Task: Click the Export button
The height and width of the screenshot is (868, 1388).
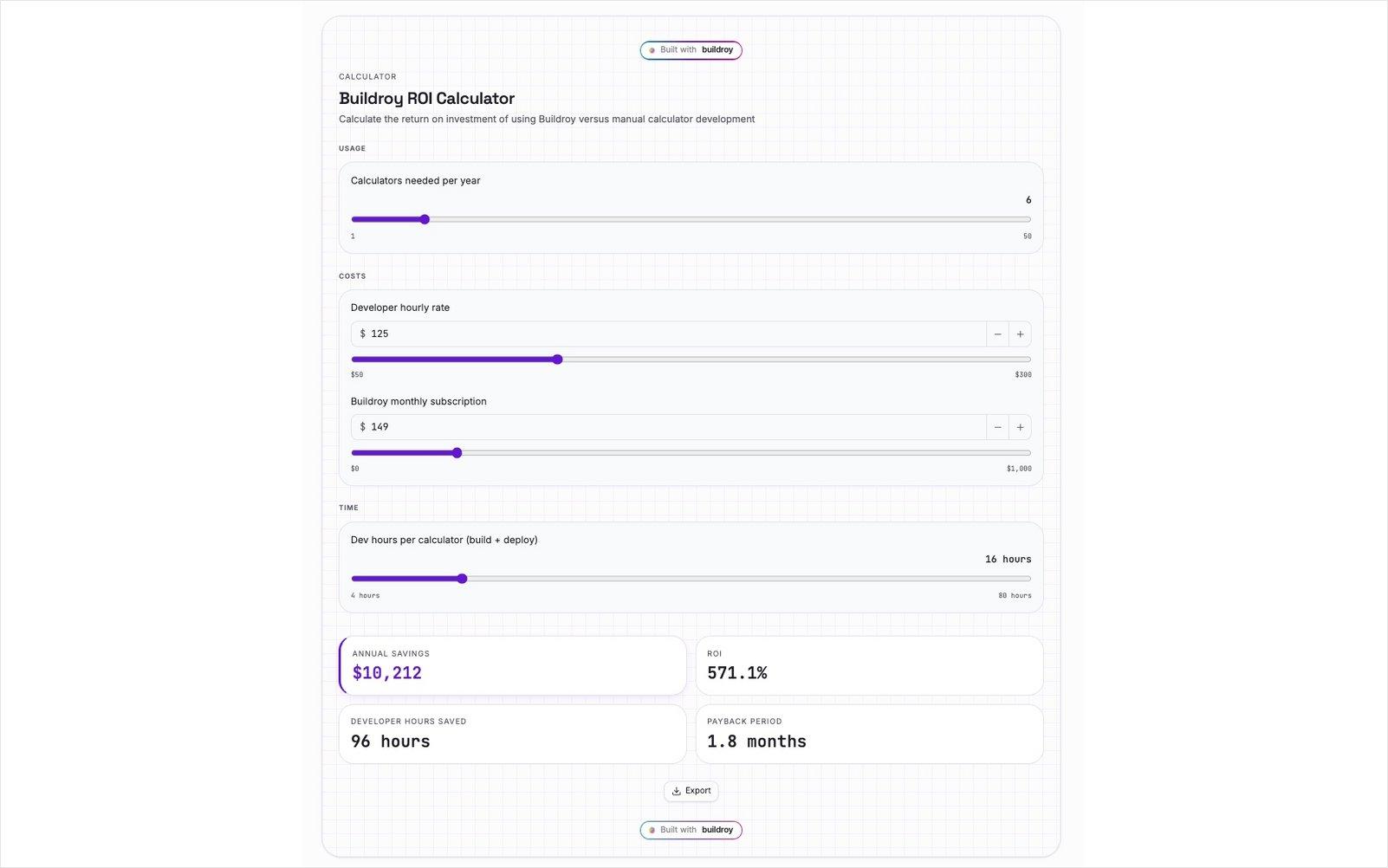Action: pos(691,791)
